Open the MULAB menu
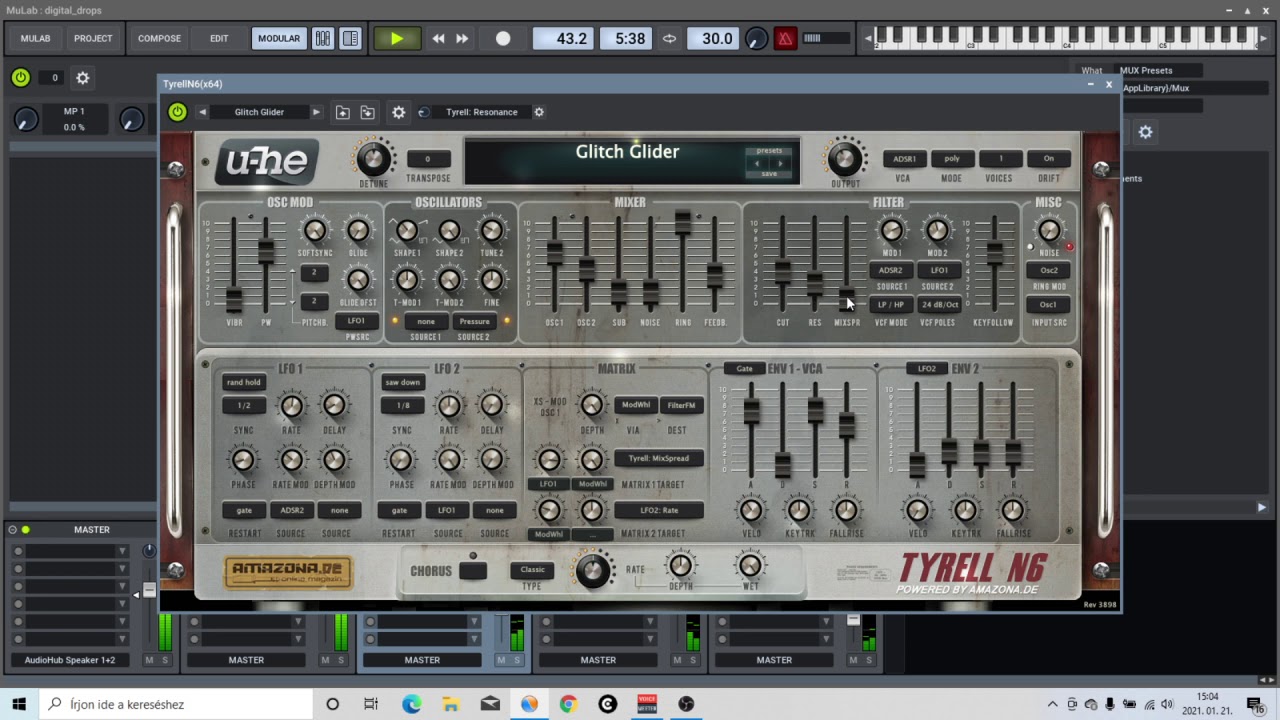Screen dimensions: 1280x720 (x=36, y=39)
